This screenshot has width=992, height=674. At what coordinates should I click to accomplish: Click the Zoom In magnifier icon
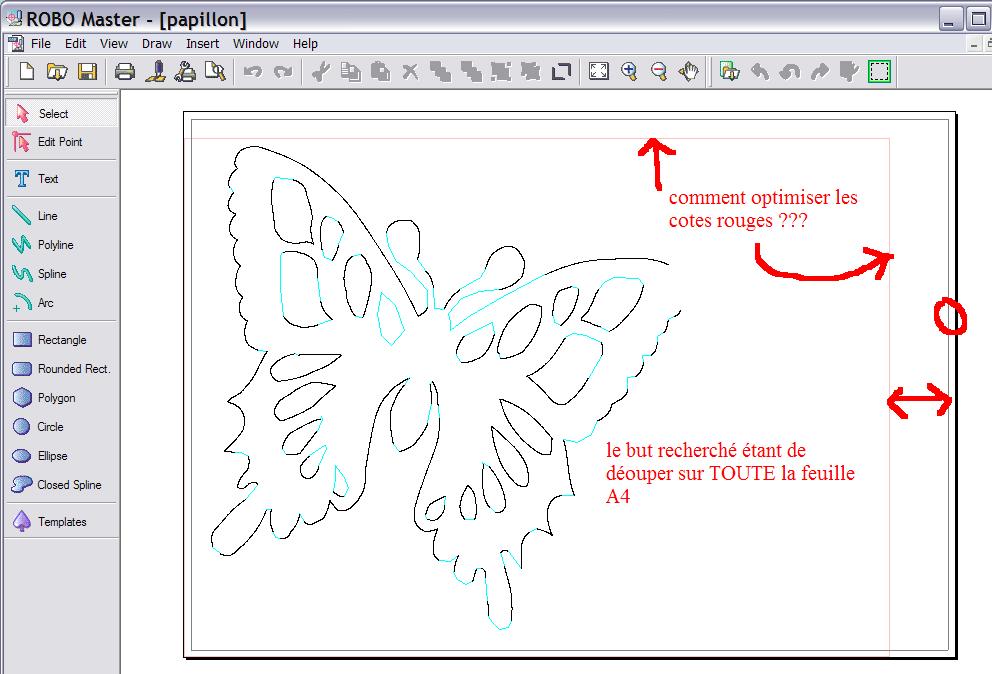point(629,72)
